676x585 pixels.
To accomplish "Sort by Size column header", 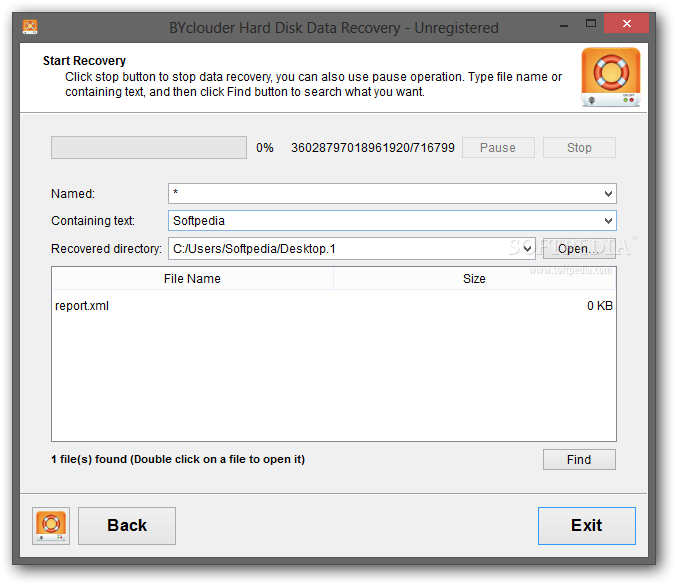I will pos(474,279).
